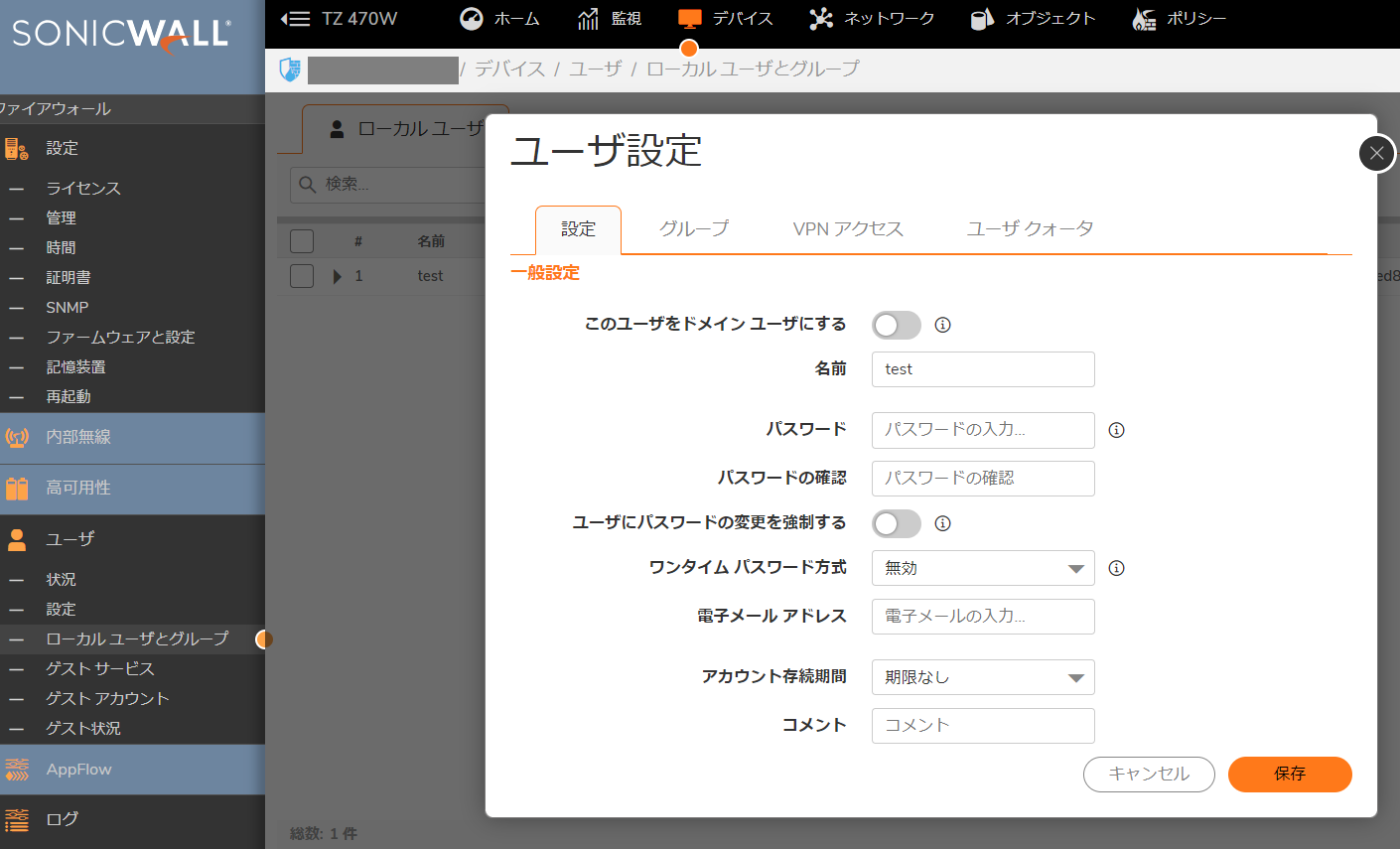The width and height of the screenshot is (1400, 849).
Task: Click the 名前 column header
Action: coord(431,241)
